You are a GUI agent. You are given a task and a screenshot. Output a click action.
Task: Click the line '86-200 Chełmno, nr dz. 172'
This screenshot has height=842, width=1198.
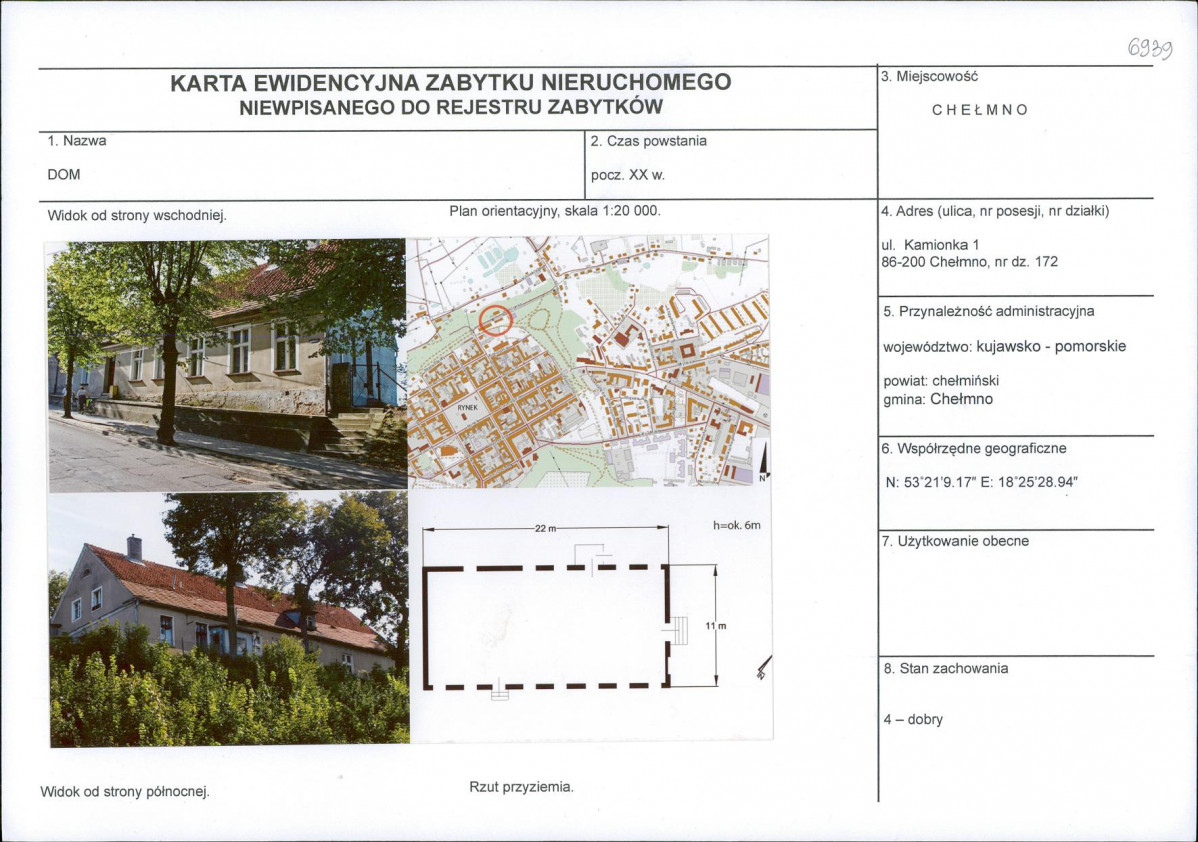click(970, 262)
